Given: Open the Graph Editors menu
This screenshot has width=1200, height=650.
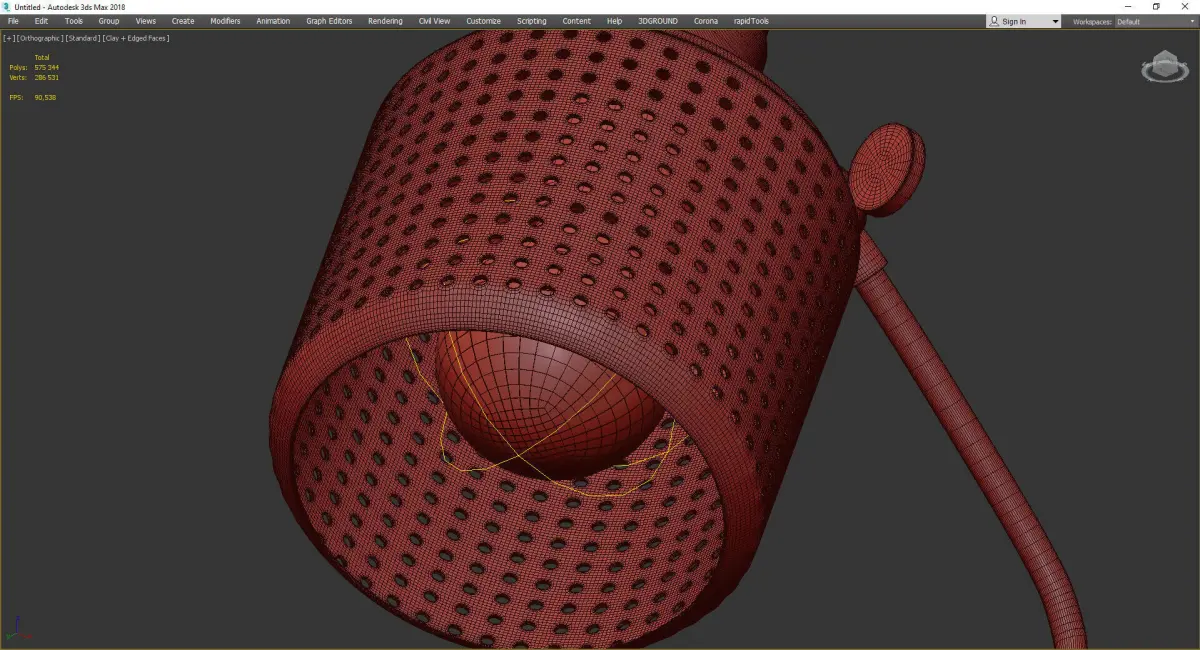Looking at the screenshot, I should [329, 21].
